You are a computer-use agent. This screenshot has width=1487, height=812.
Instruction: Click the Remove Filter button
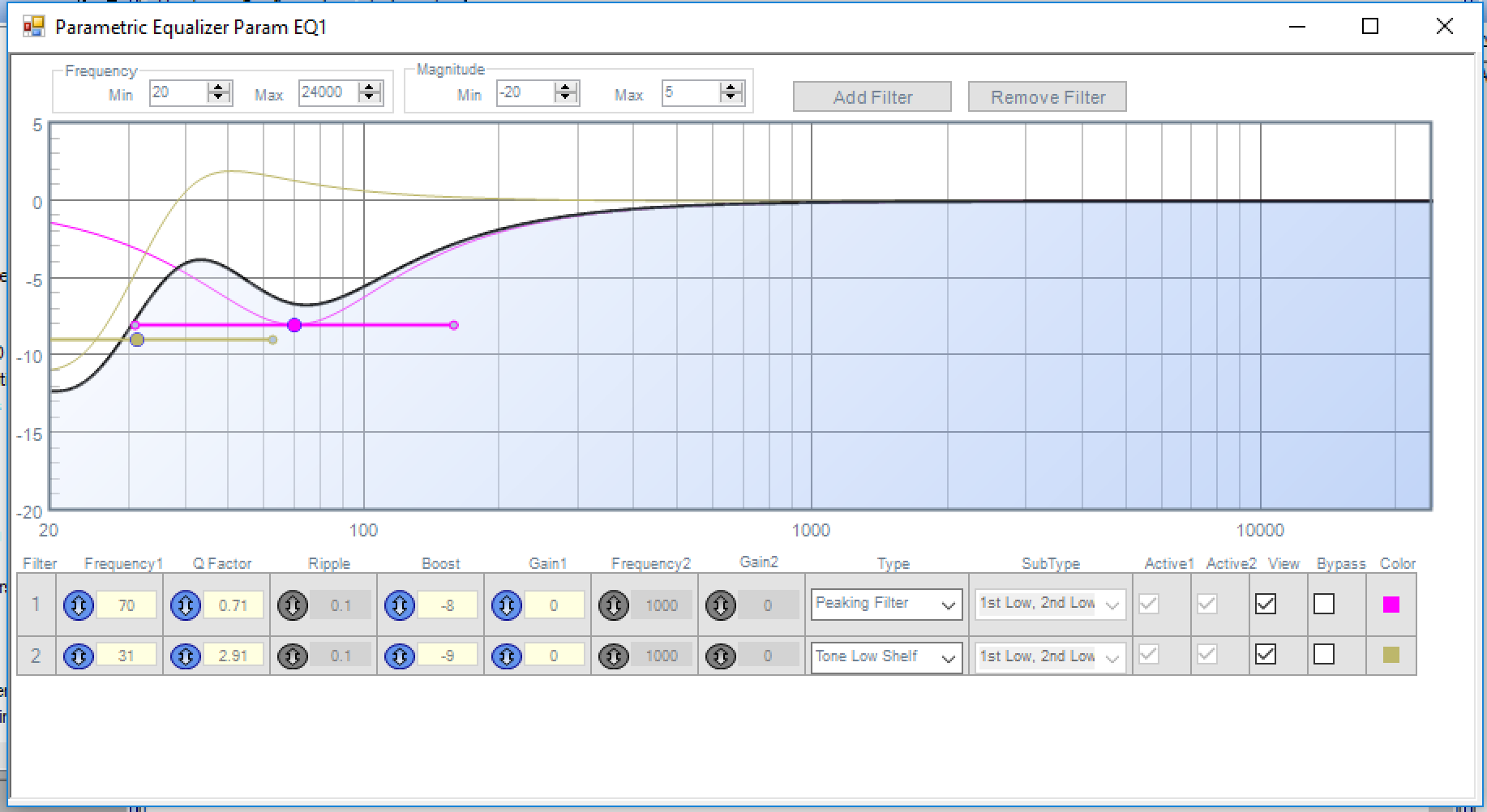(x=1048, y=97)
